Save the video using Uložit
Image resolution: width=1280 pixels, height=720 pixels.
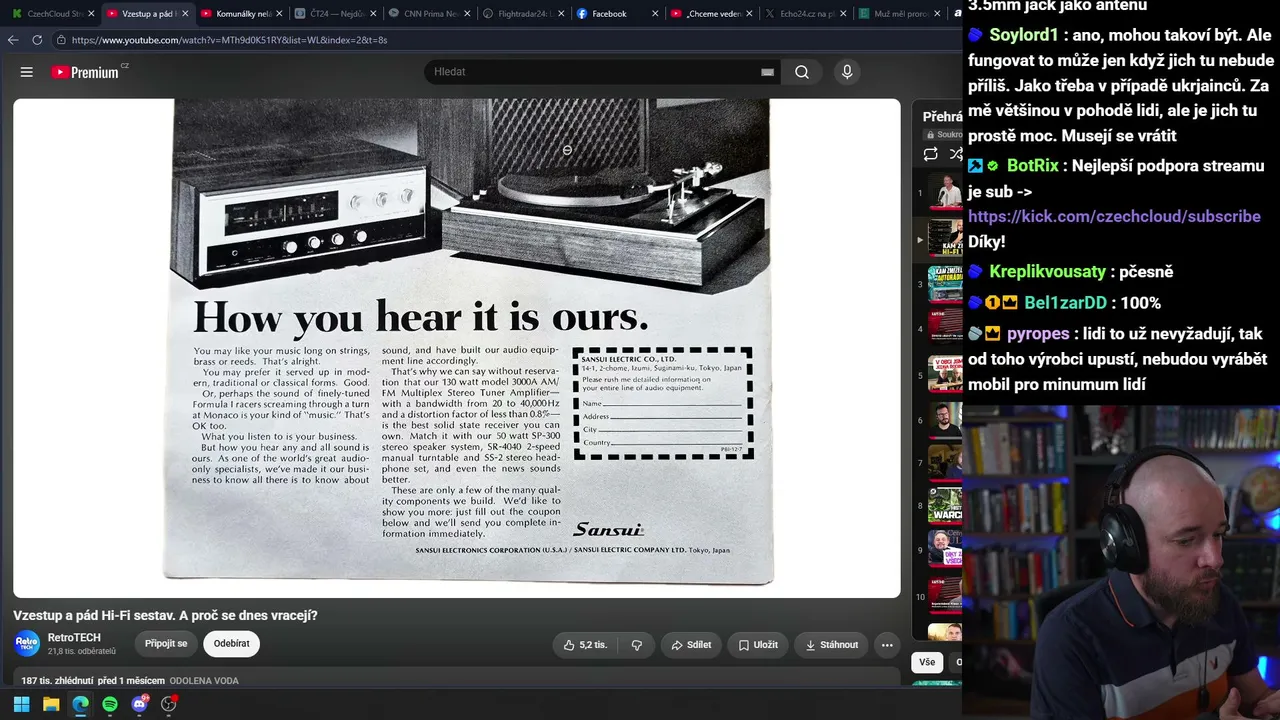758,645
